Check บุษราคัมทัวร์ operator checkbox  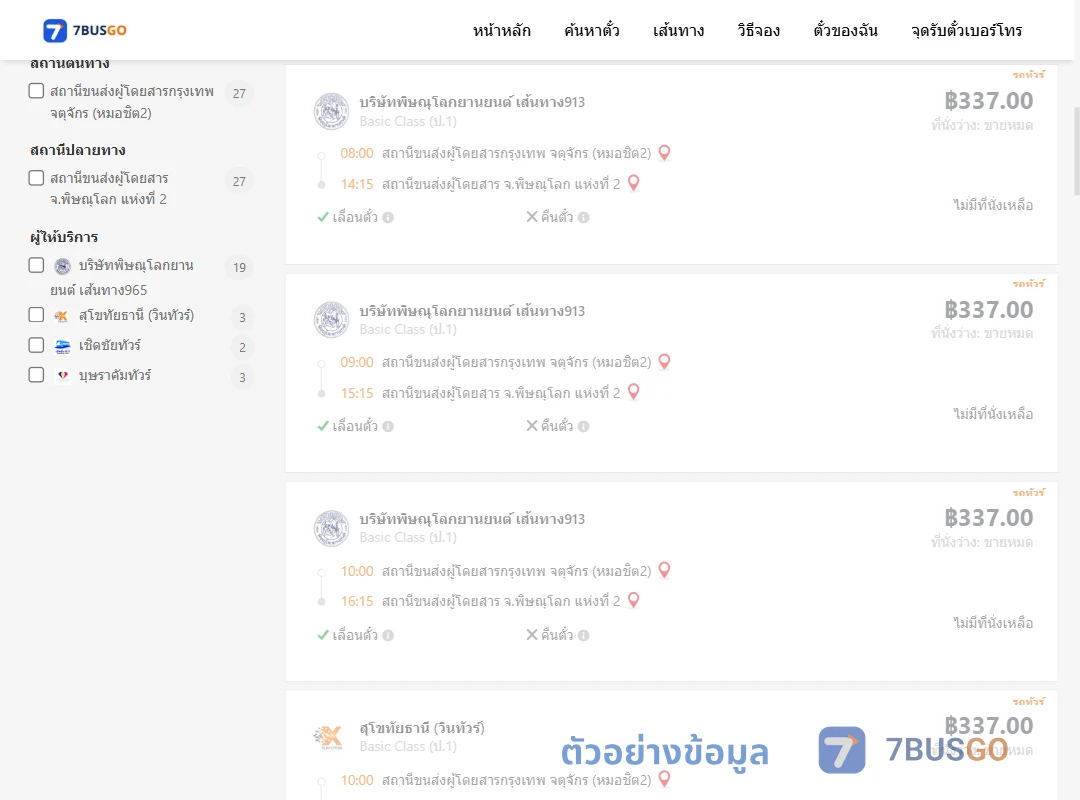coord(37,375)
